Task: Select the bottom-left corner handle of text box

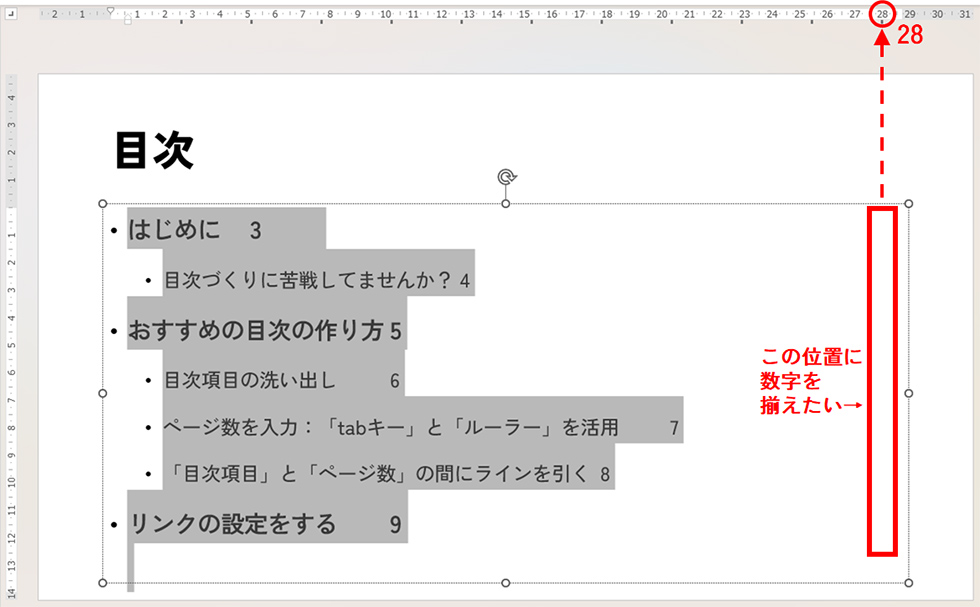Action: [103, 583]
